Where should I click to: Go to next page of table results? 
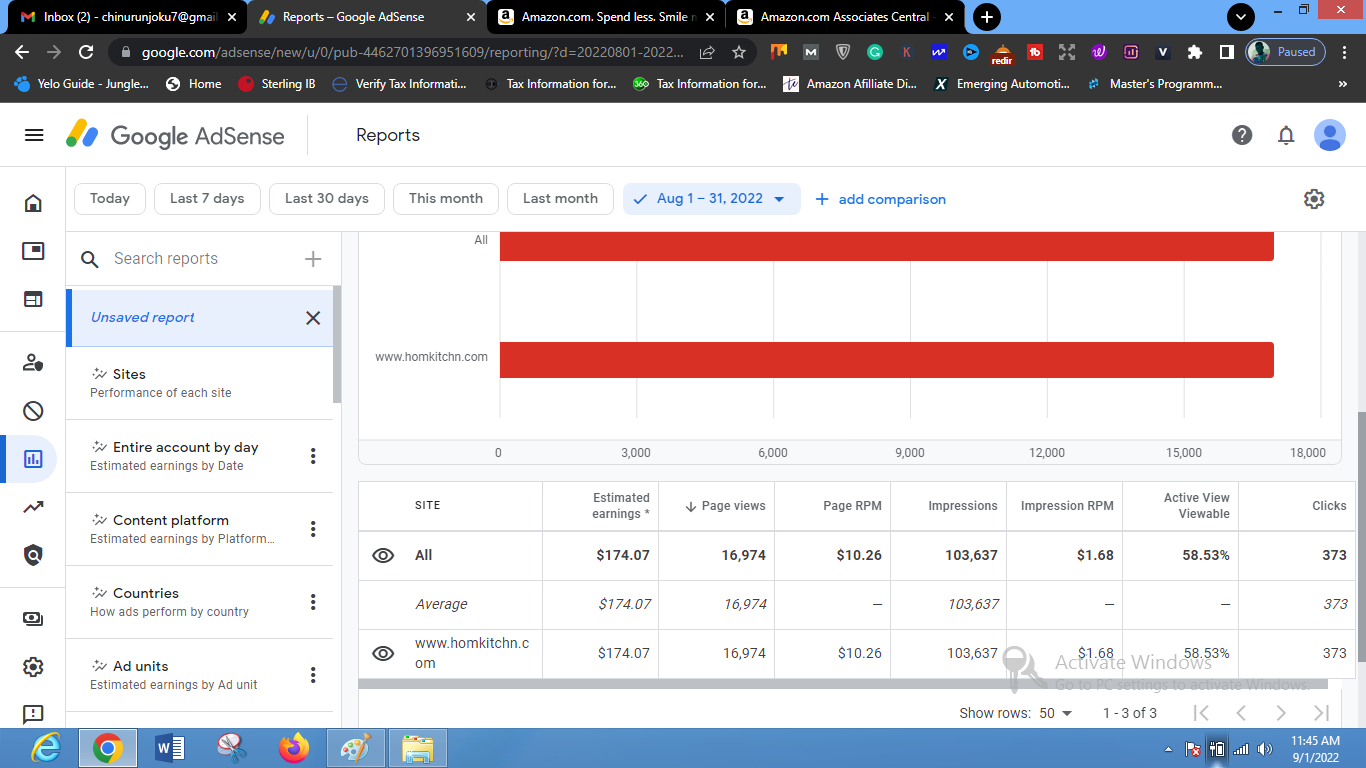(1281, 713)
